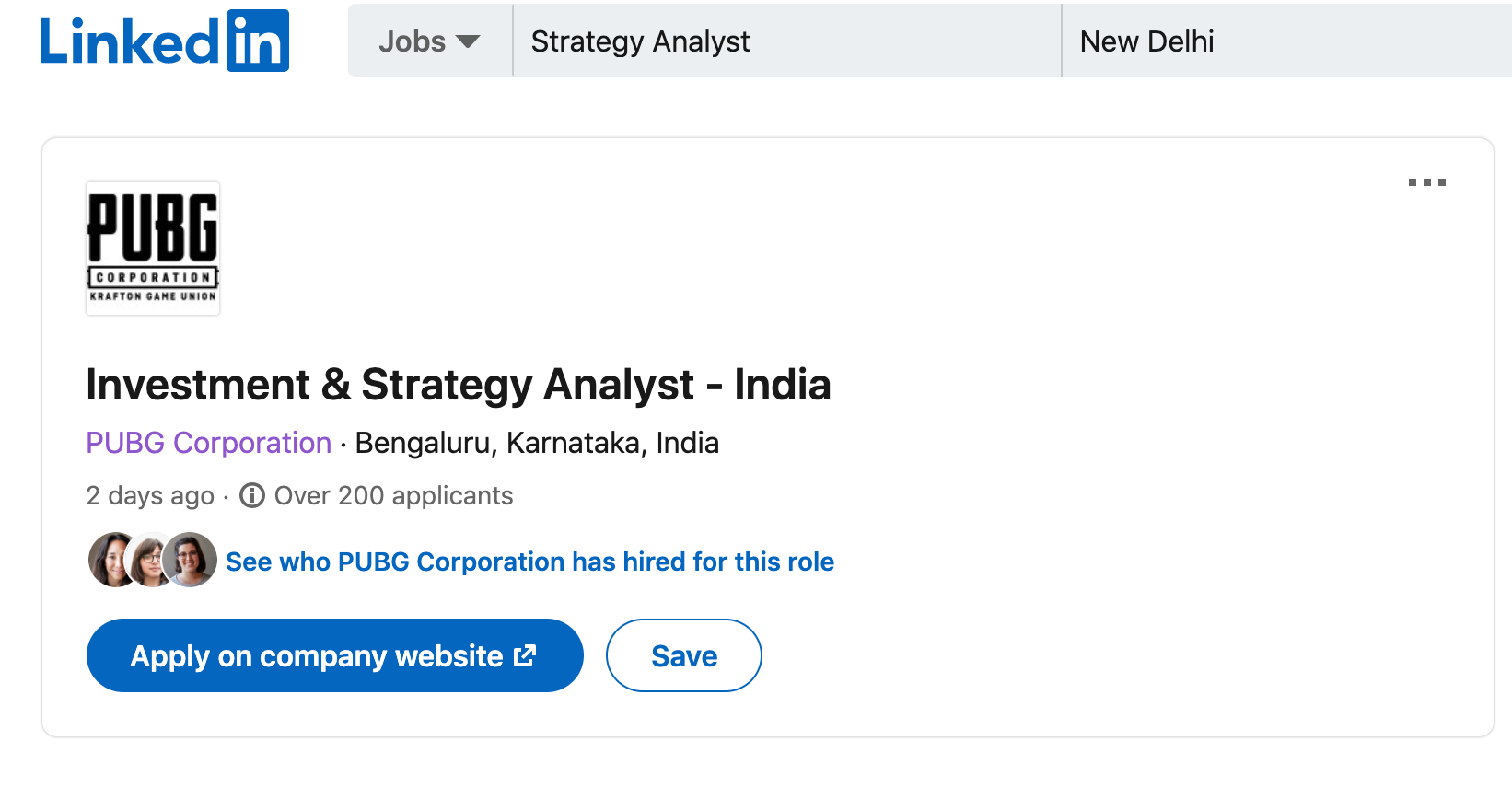Click the PUBG Corporation logo
The height and width of the screenshot is (799, 1512).
coord(153,249)
